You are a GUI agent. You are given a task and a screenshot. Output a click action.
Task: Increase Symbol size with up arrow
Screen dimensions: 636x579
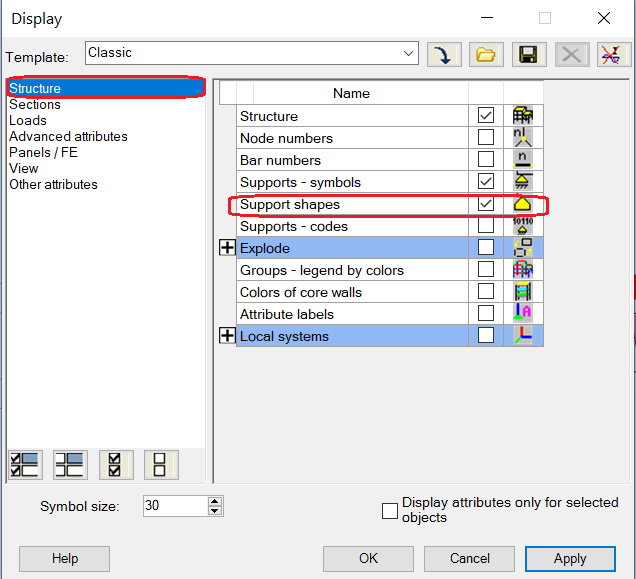(215, 502)
